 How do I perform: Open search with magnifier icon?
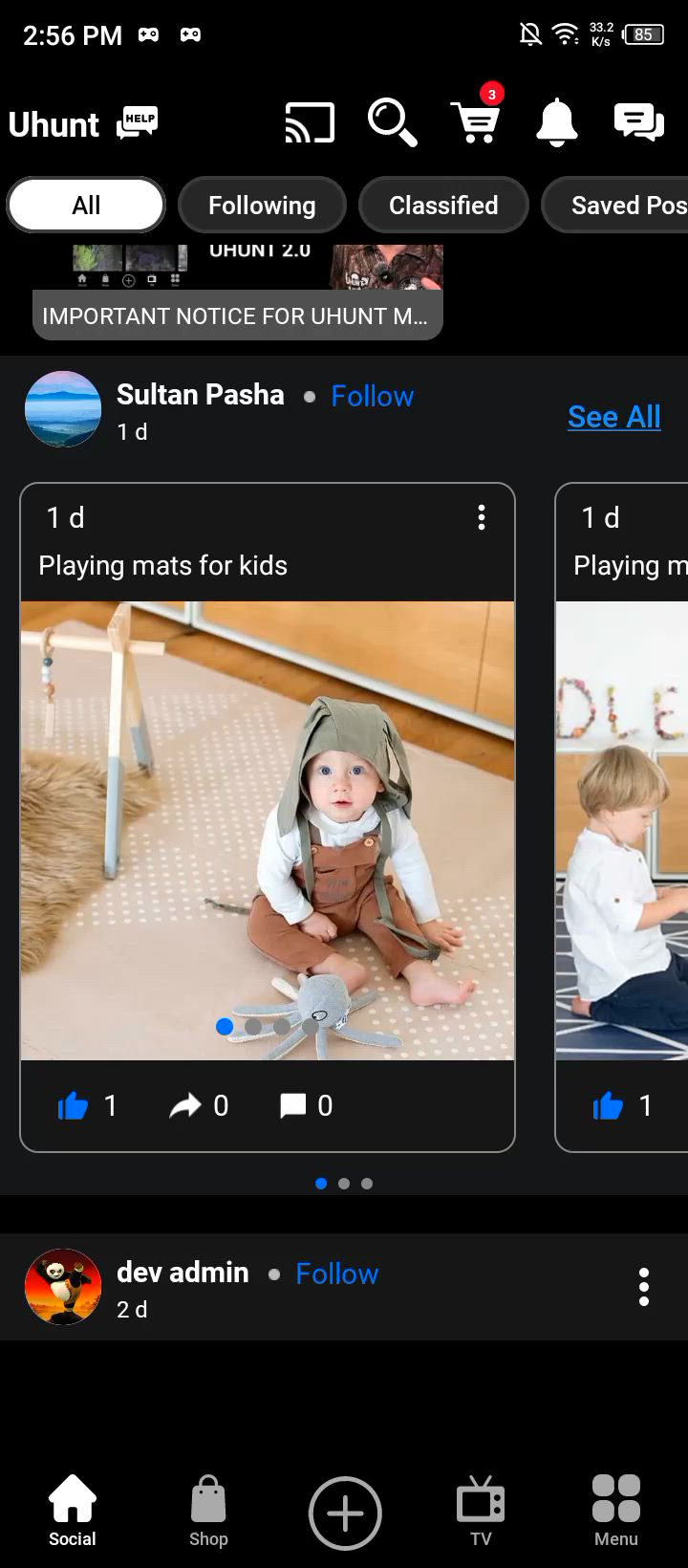click(392, 123)
